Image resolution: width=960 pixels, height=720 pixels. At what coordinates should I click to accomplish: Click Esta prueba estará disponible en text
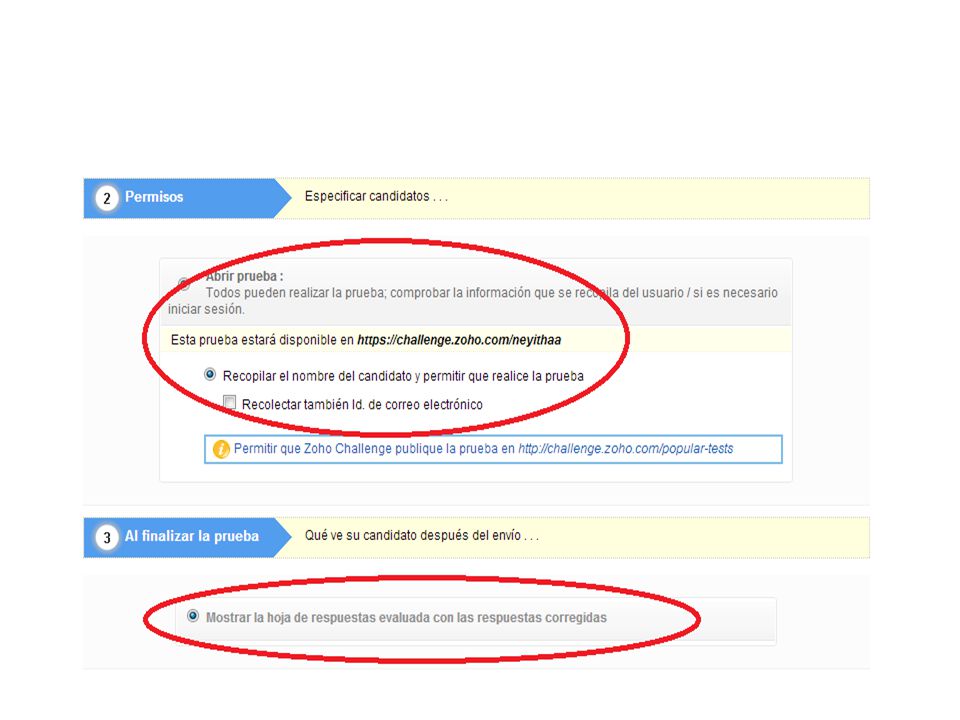click(262, 340)
